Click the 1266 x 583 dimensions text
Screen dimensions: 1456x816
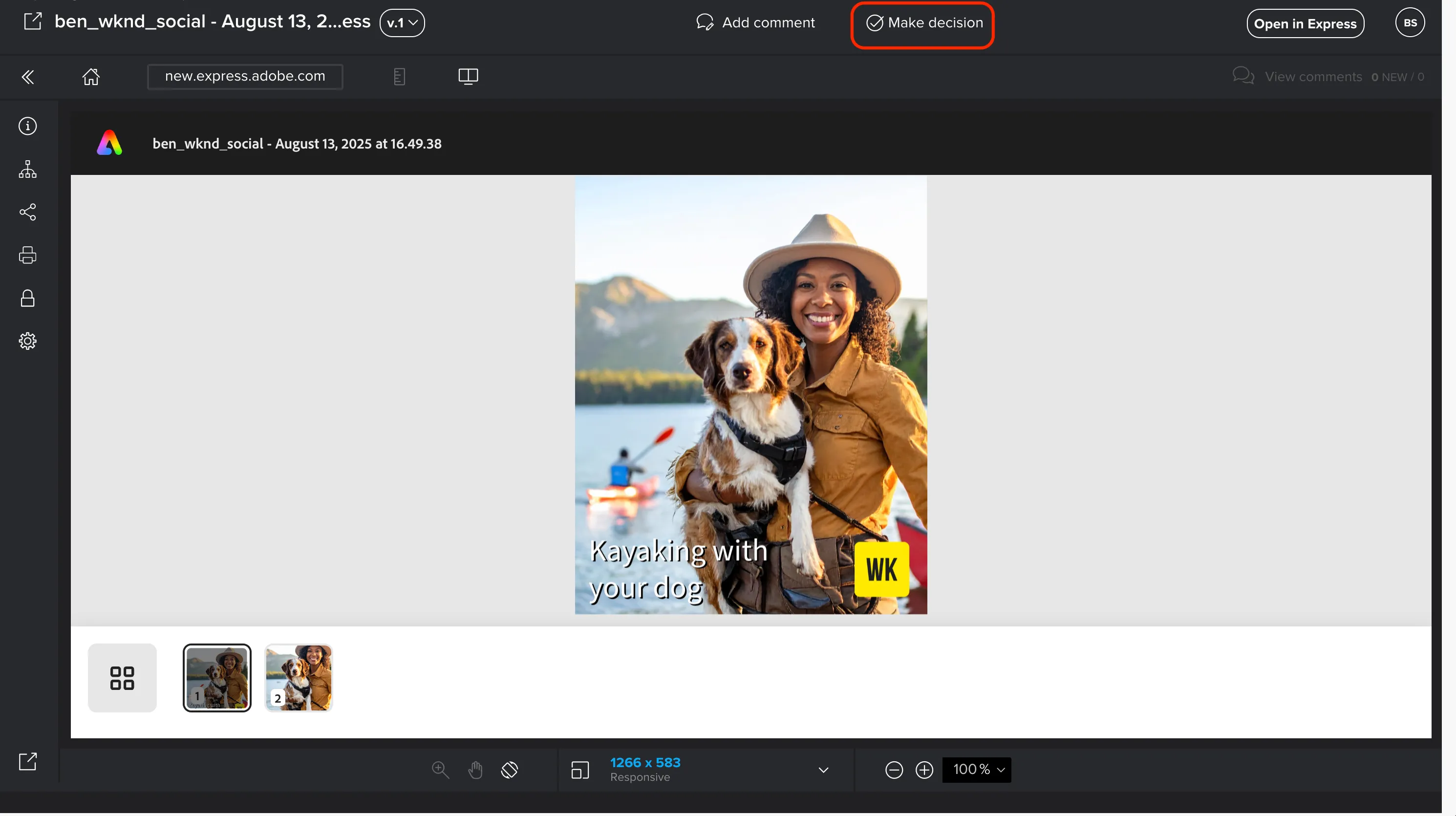[x=645, y=763]
